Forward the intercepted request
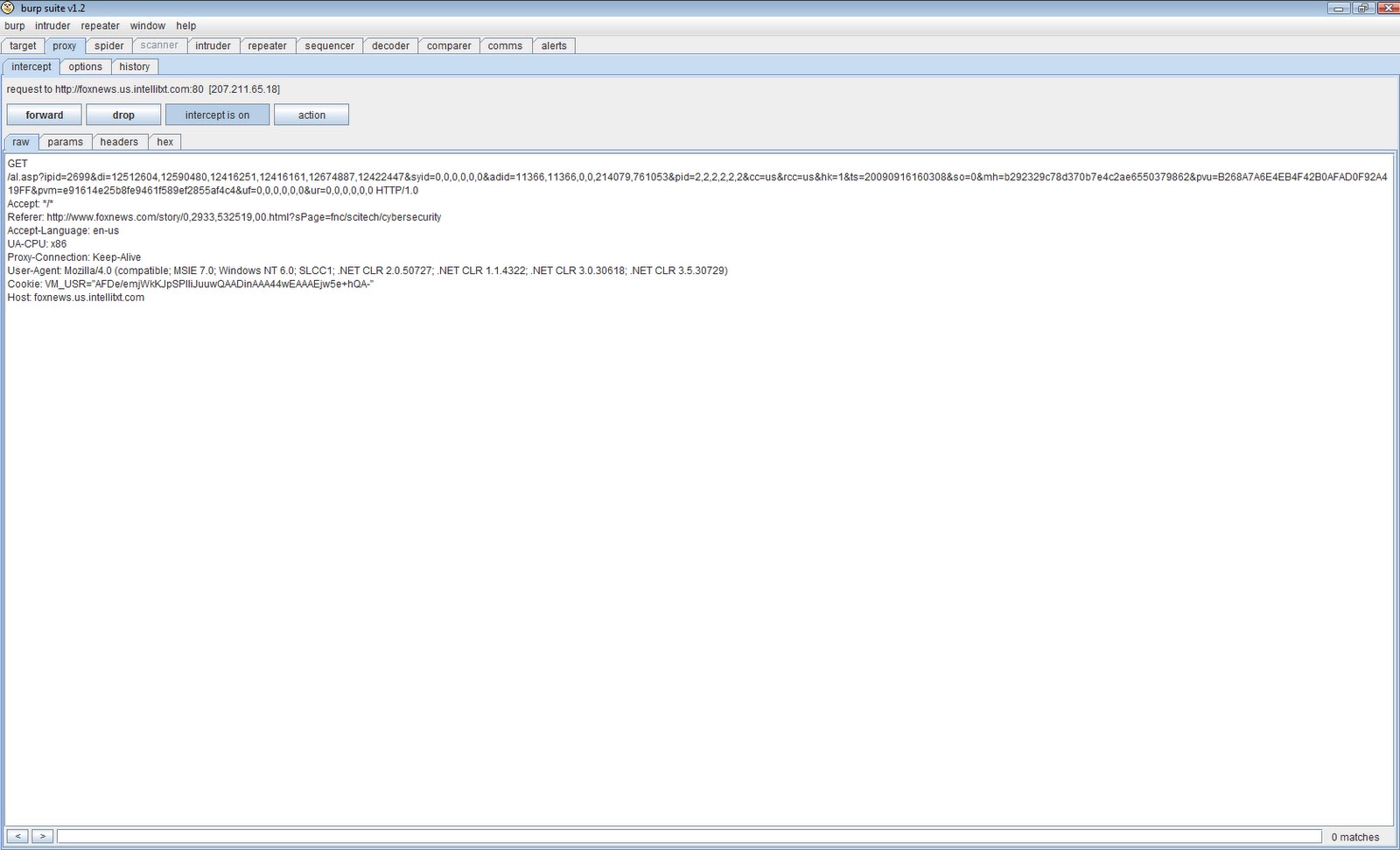The width and height of the screenshot is (1400, 850). [45, 115]
